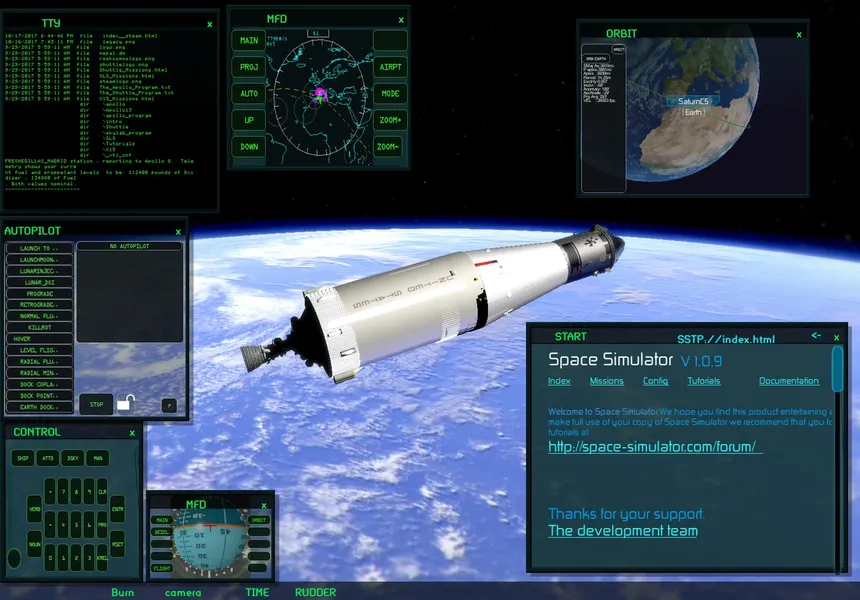The width and height of the screenshot is (860, 600).
Task: Open Documentation link in Start browser
Action: tap(789, 381)
